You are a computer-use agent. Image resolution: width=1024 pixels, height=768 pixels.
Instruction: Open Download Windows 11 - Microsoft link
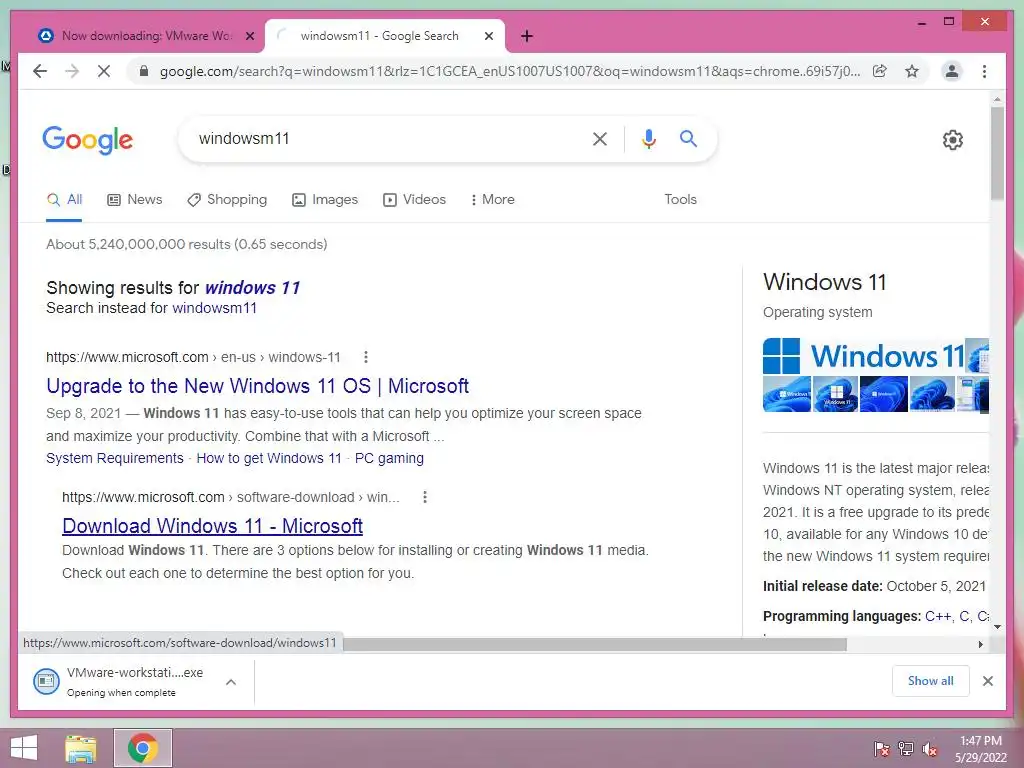pyautogui.click(x=212, y=526)
